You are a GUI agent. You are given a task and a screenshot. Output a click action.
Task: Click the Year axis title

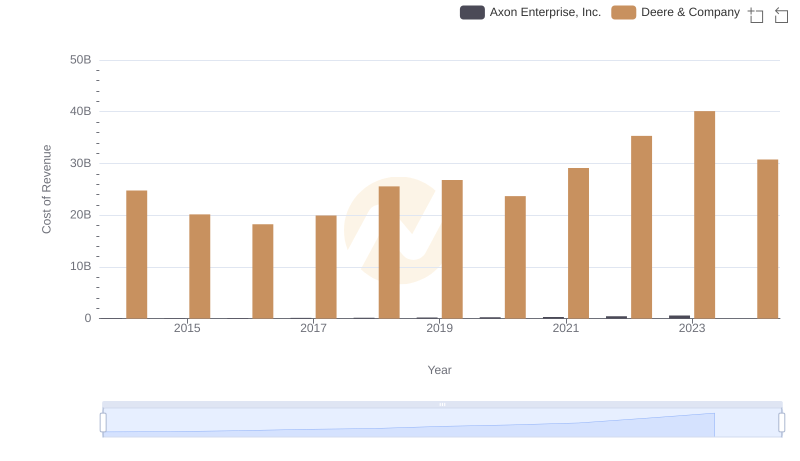tap(440, 370)
